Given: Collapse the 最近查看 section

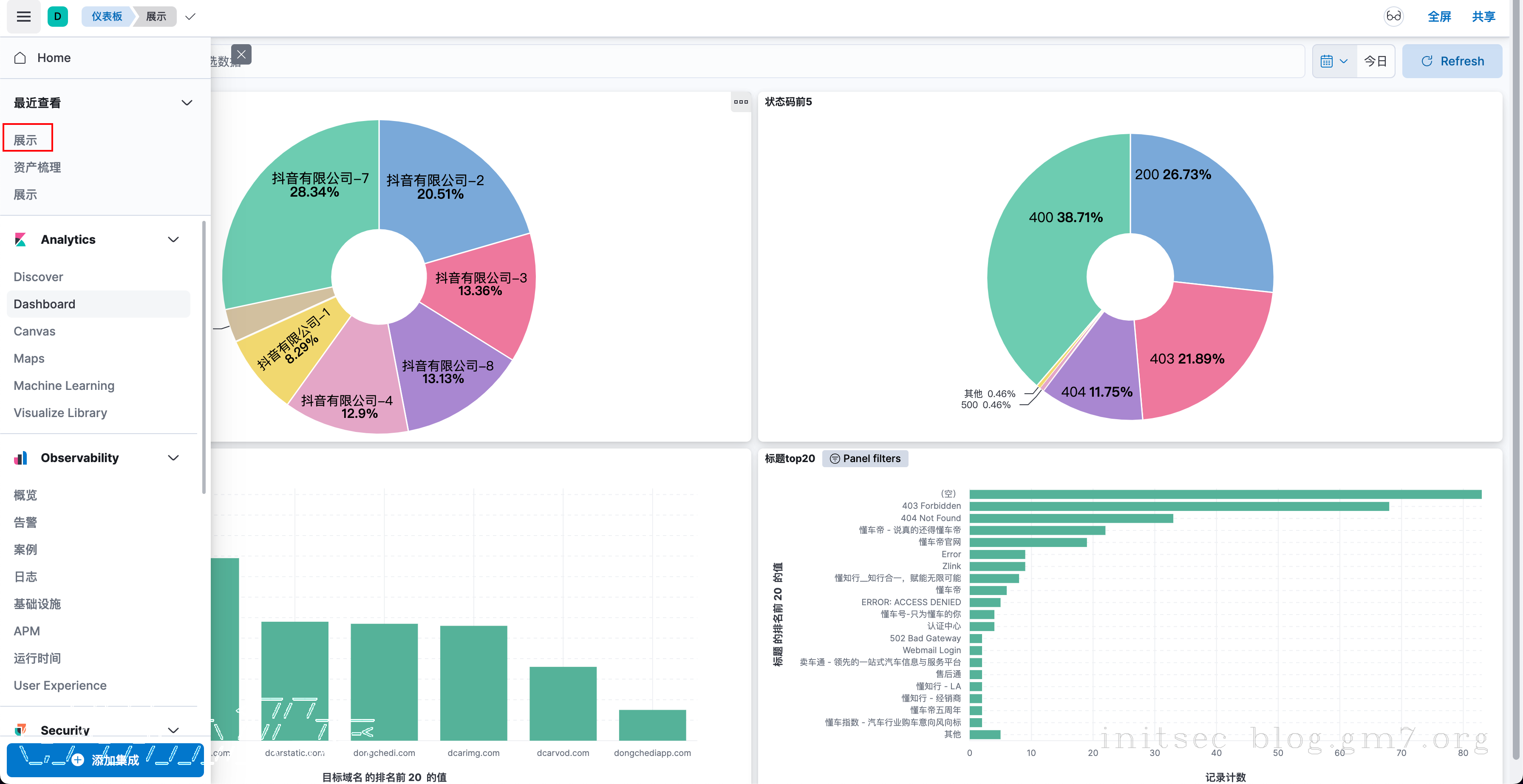Looking at the screenshot, I should (x=187, y=103).
